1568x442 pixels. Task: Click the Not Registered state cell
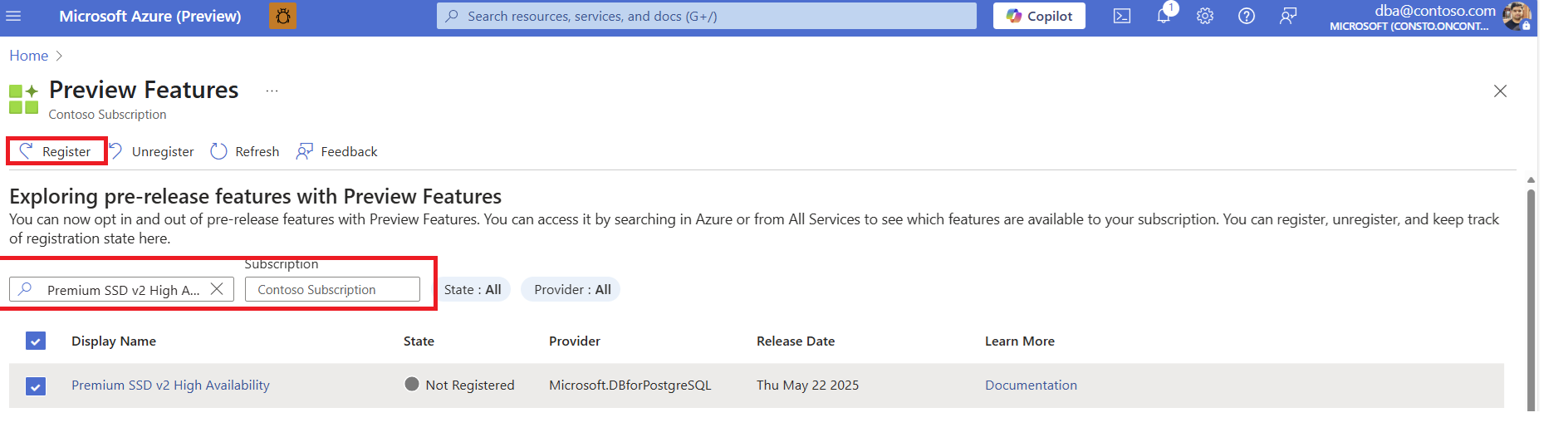coord(459,385)
